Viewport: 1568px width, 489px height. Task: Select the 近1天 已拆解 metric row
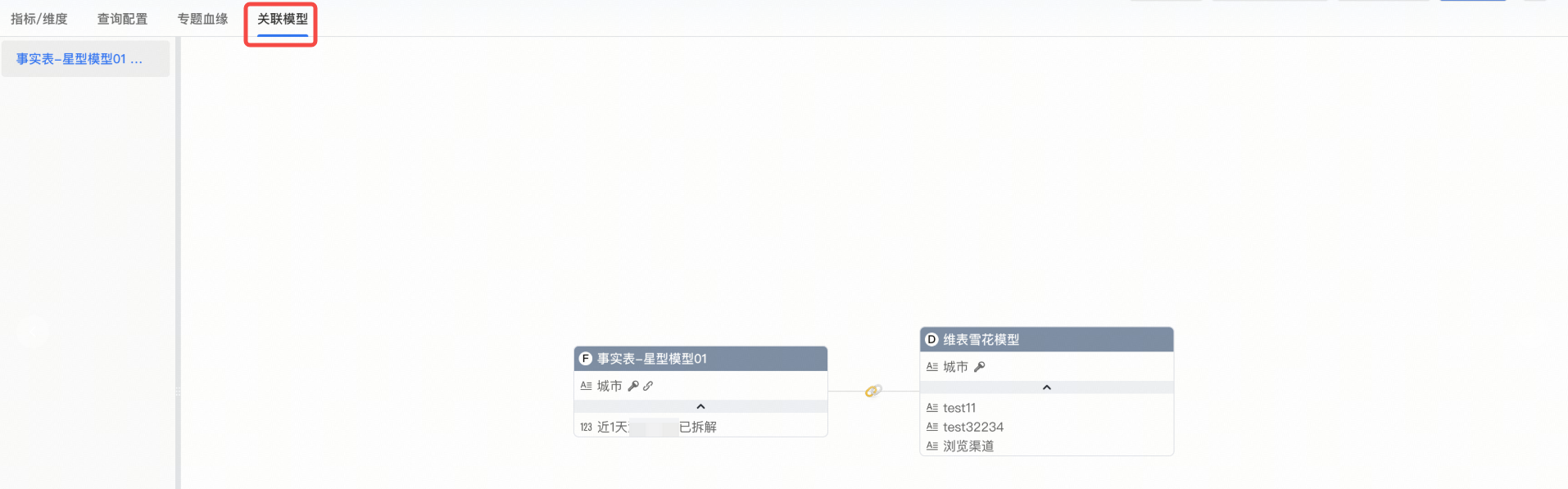pos(657,427)
